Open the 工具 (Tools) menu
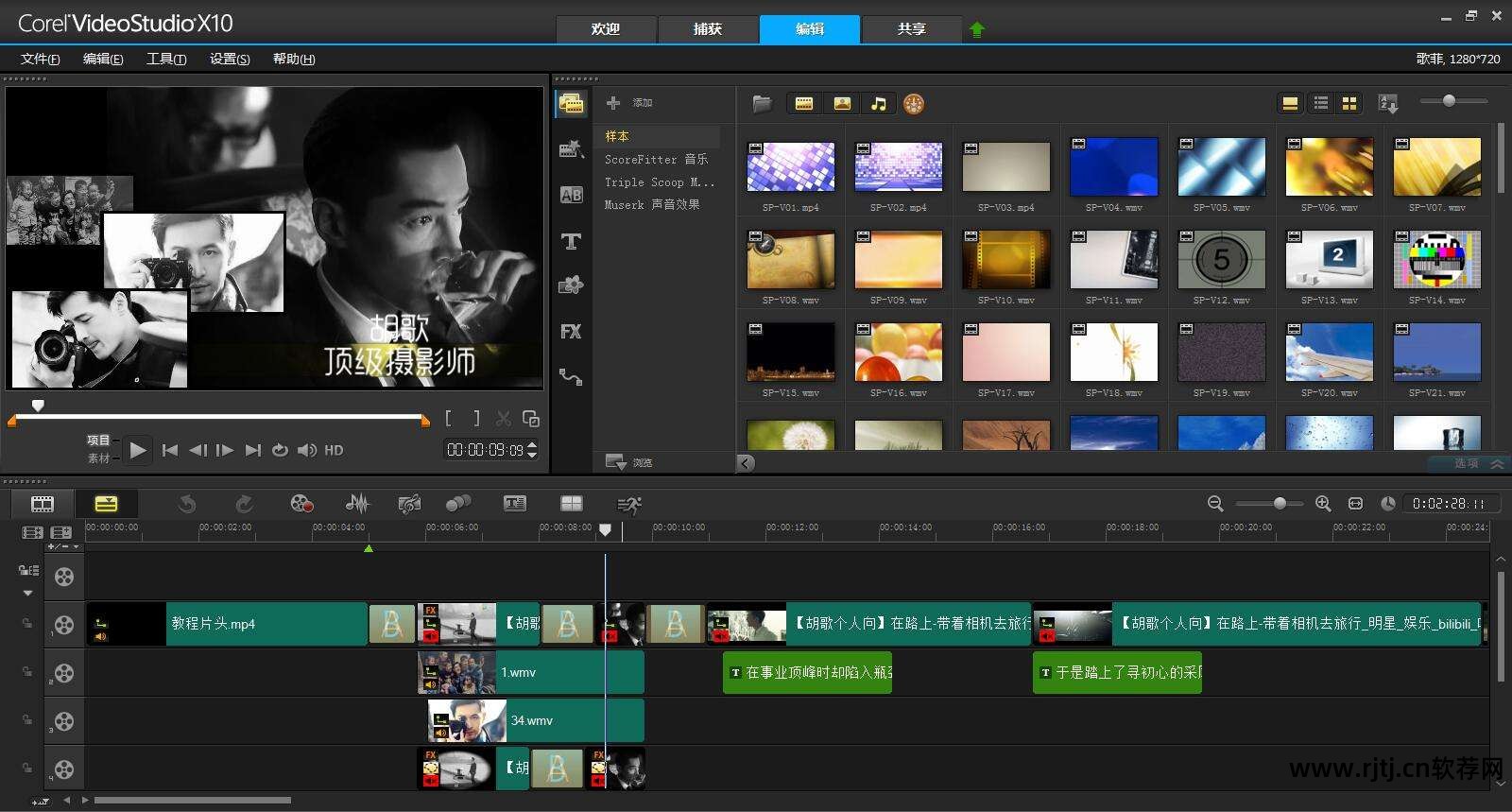The width and height of the screenshot is (1512, 812). tap(166, 59)
